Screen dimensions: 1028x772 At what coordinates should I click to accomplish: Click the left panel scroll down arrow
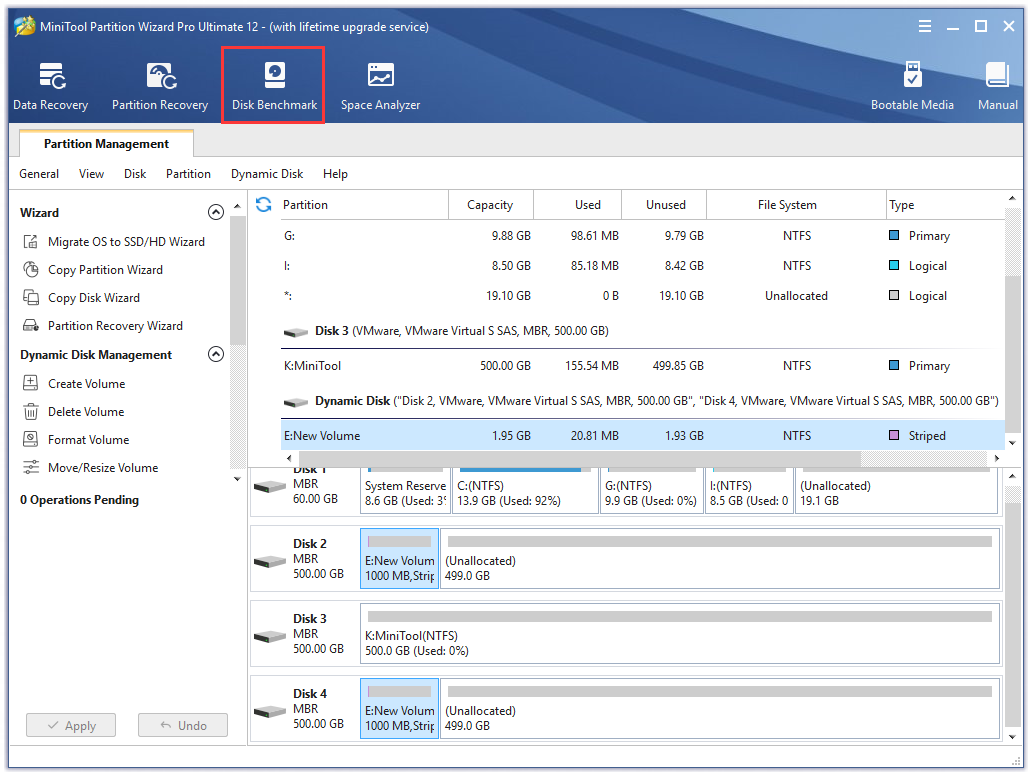(x=237, y=479)
